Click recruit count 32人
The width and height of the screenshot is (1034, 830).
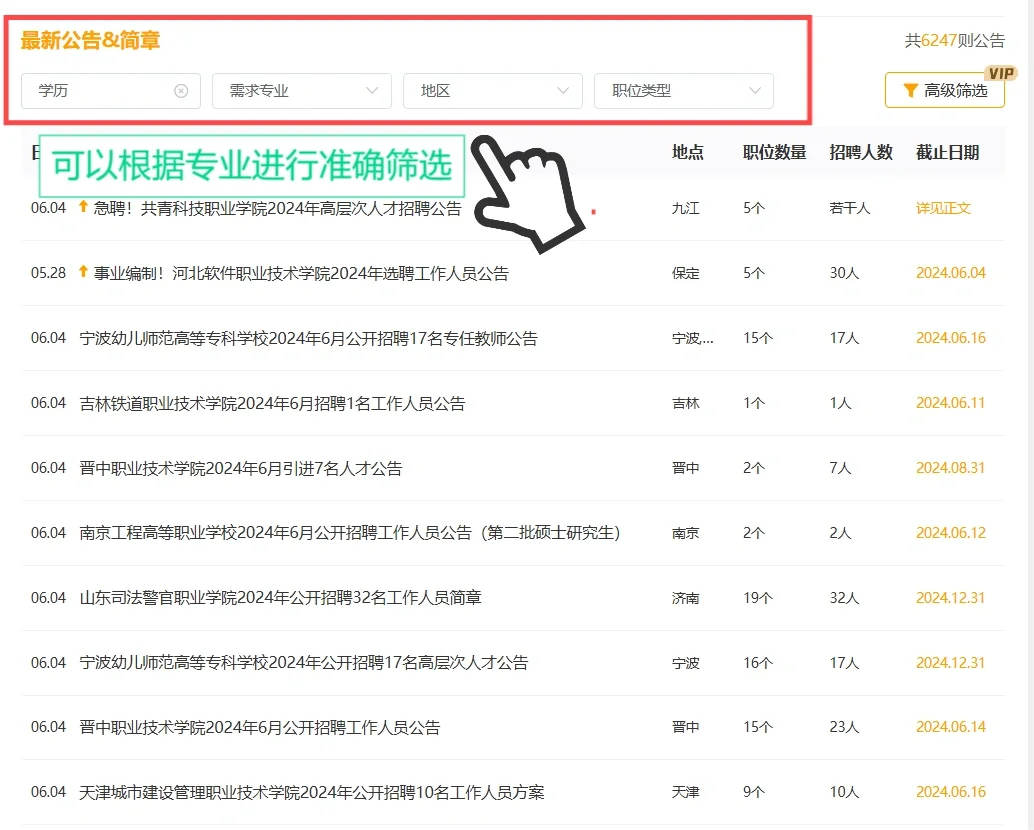[845, 598]
